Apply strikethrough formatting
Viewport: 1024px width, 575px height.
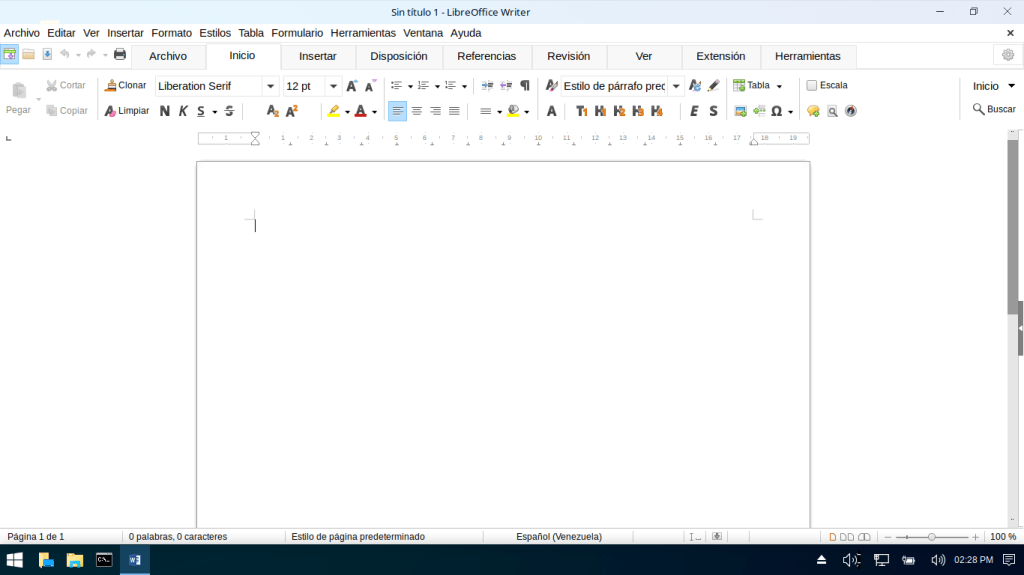tap(229, 111)
